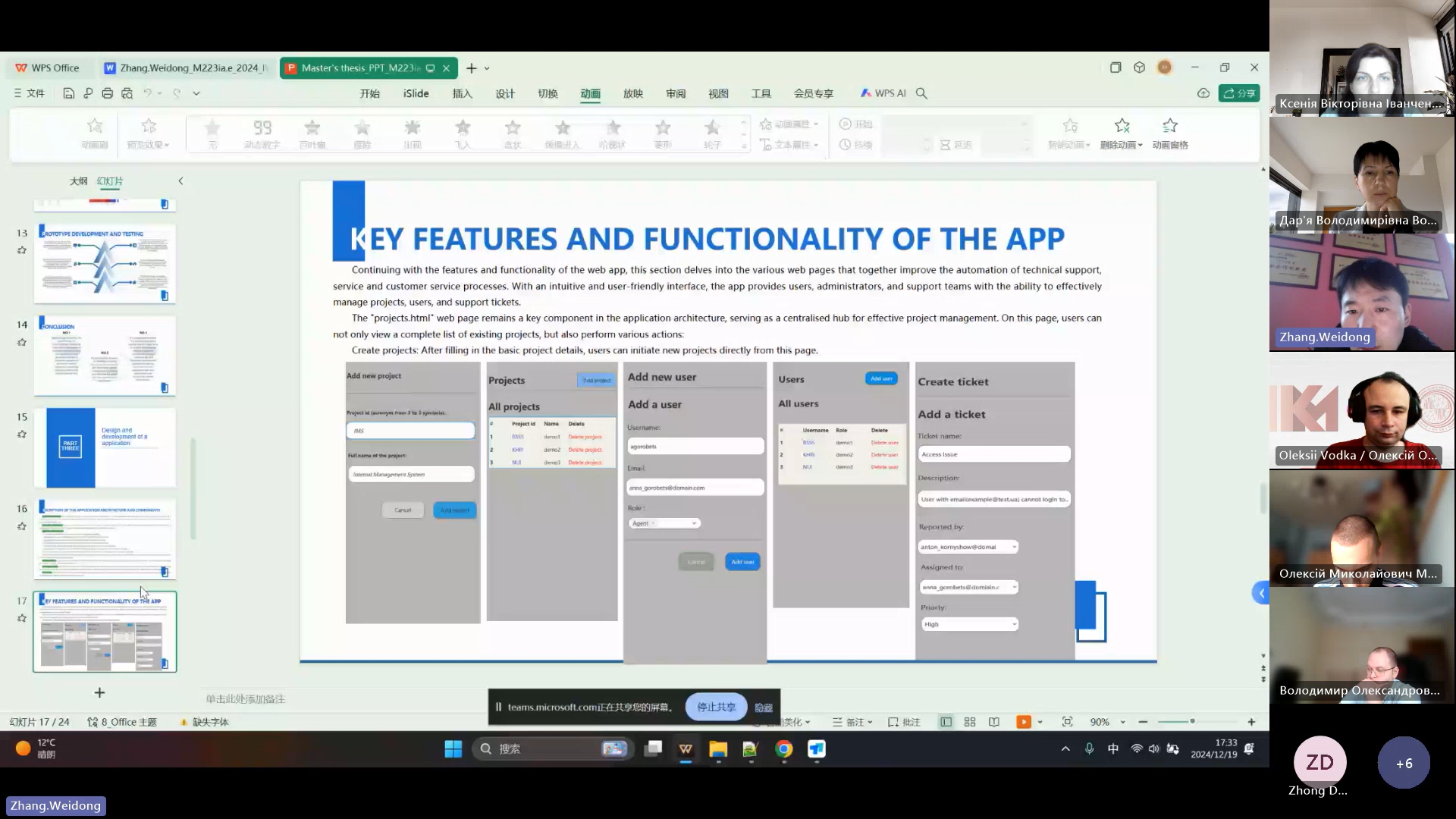Click the search magnifier beside WPS AI
Screen dimensions: 1456x819
click(x=921, y=93)
